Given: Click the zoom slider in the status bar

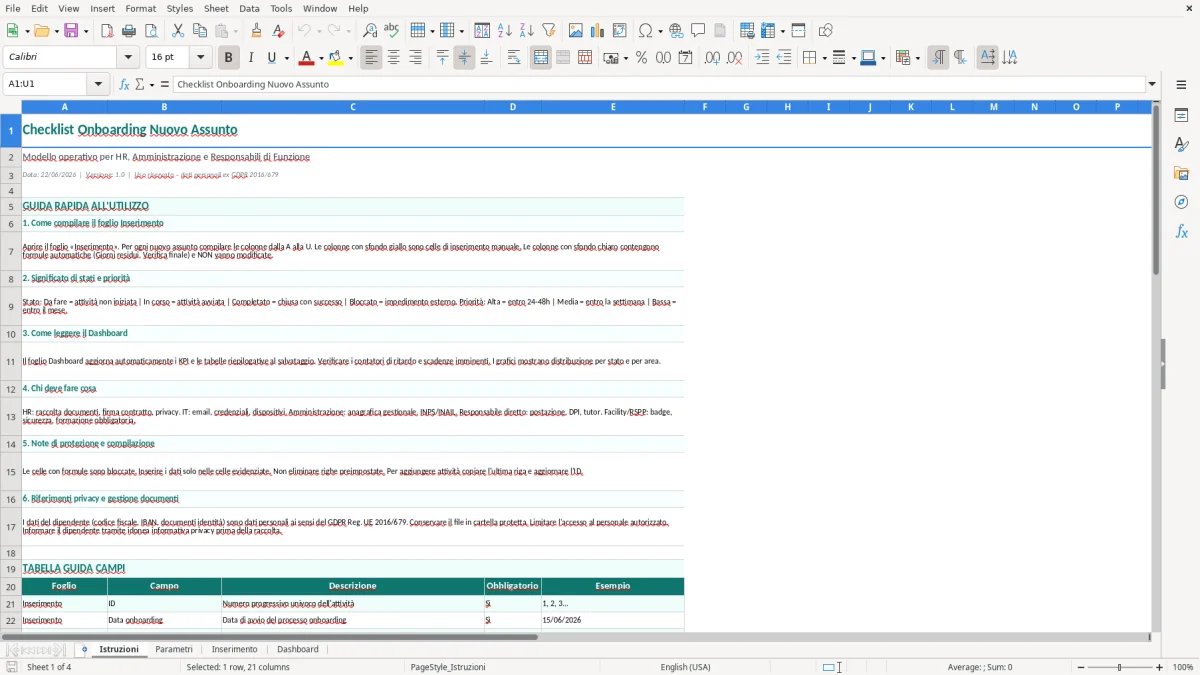Looking at the screenshot, I should pyautogui.click(x=1120, y=667).
